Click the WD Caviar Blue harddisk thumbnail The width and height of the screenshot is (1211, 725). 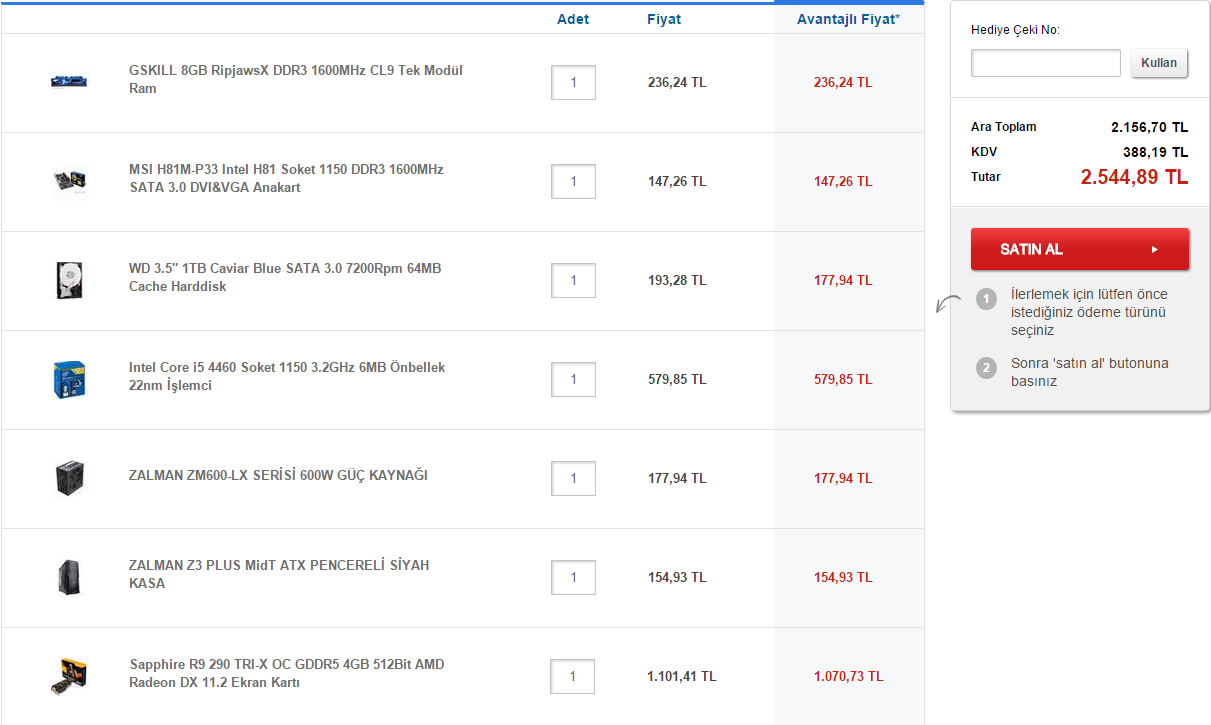pos(69,280)
